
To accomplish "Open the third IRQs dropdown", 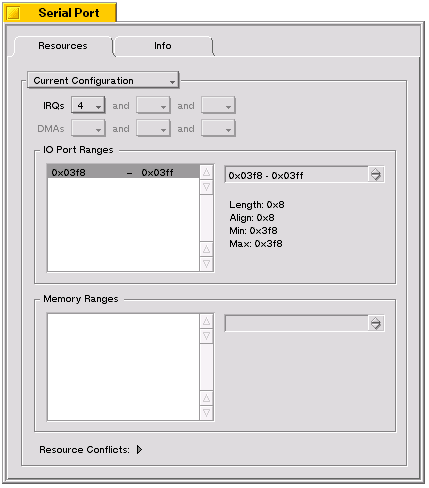I will 218,106.
